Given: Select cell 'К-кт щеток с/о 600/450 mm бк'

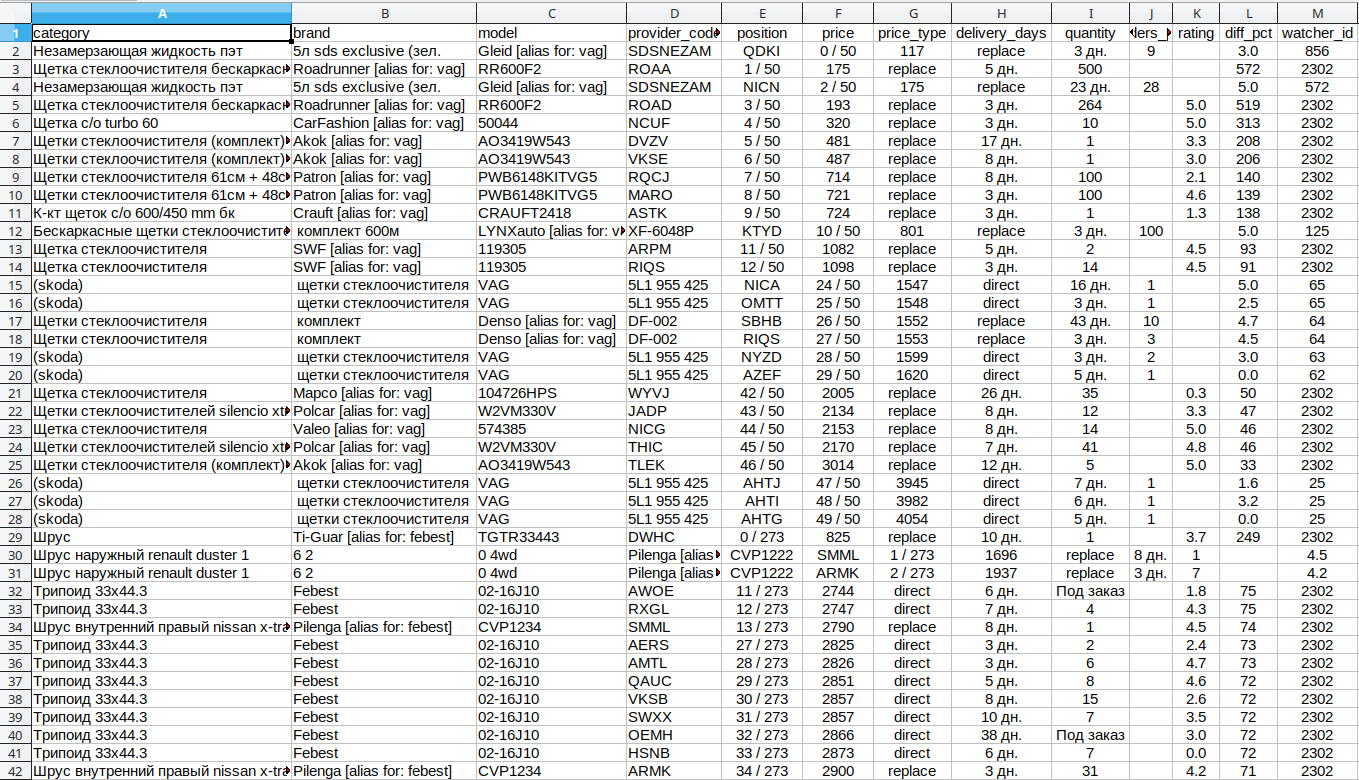Looking at the screenshot, I should tap(161, 213).
